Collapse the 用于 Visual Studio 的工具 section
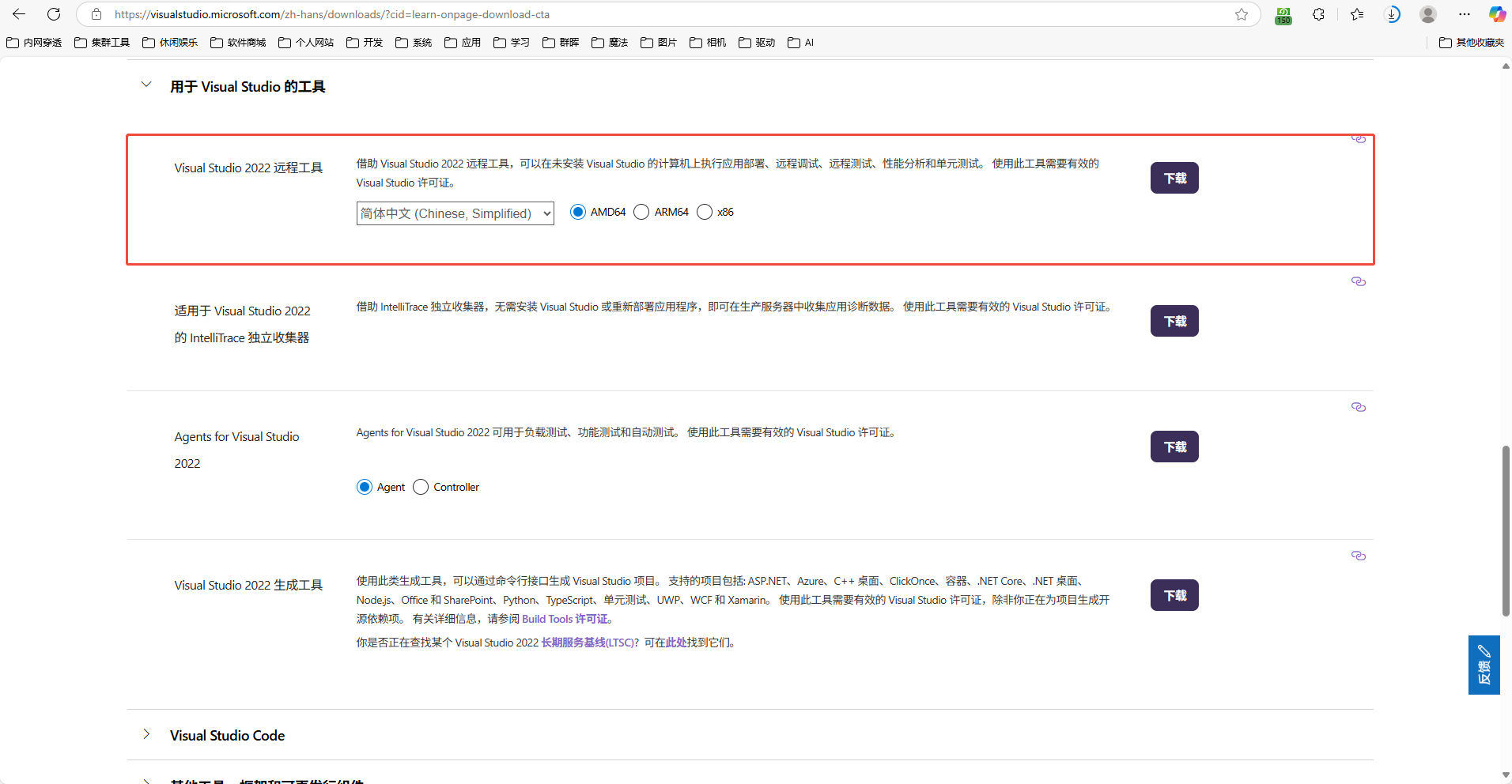Screen dimensions: 1512x784 146,85
